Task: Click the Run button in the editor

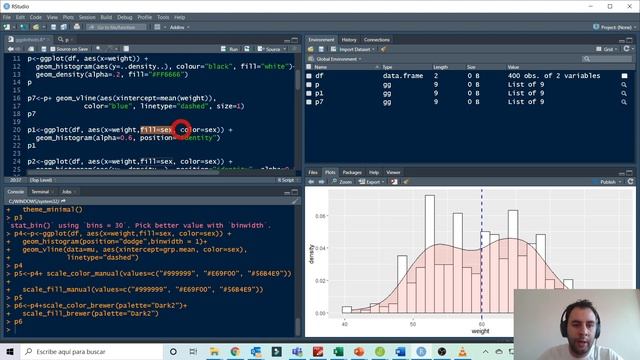Action: point(230,49)
